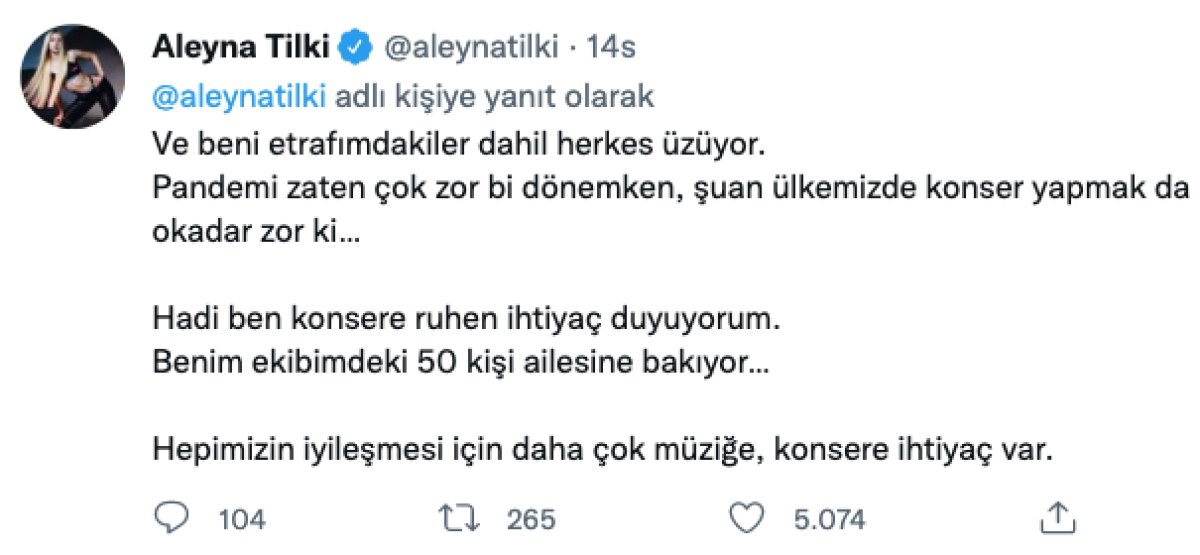1200x555 pixels.
Task: Click the line starting 'Hadi ben konsere'
Action: (x=465, y=320)
